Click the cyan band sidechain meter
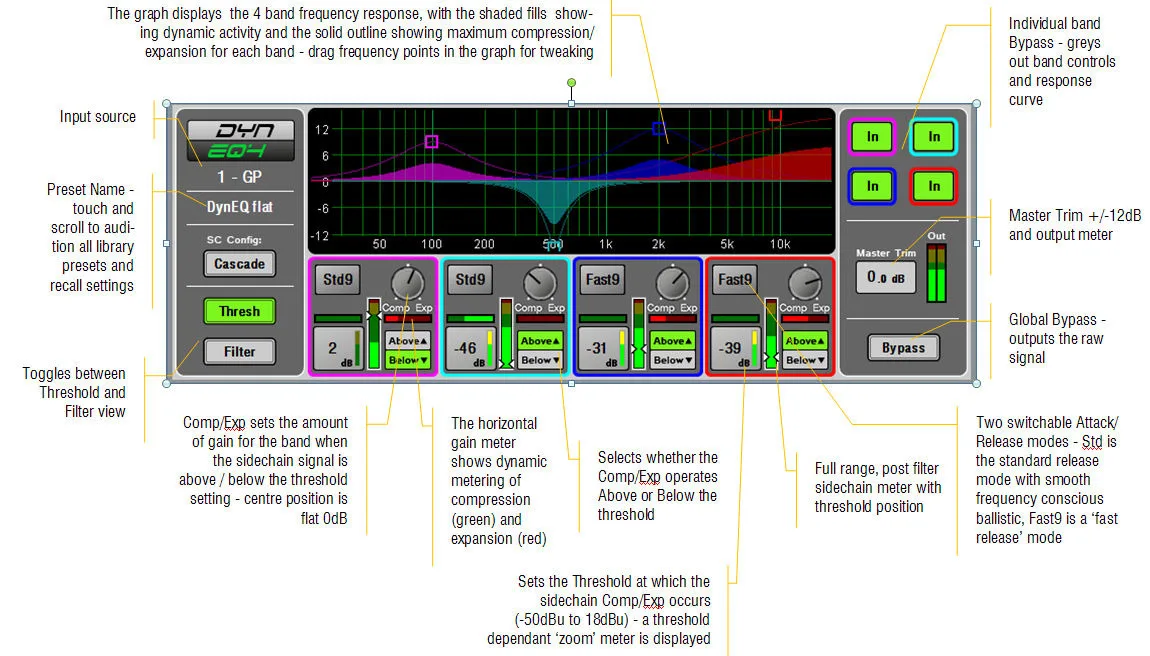Viewport: 1150px width, 656px height. click(506, 334)
